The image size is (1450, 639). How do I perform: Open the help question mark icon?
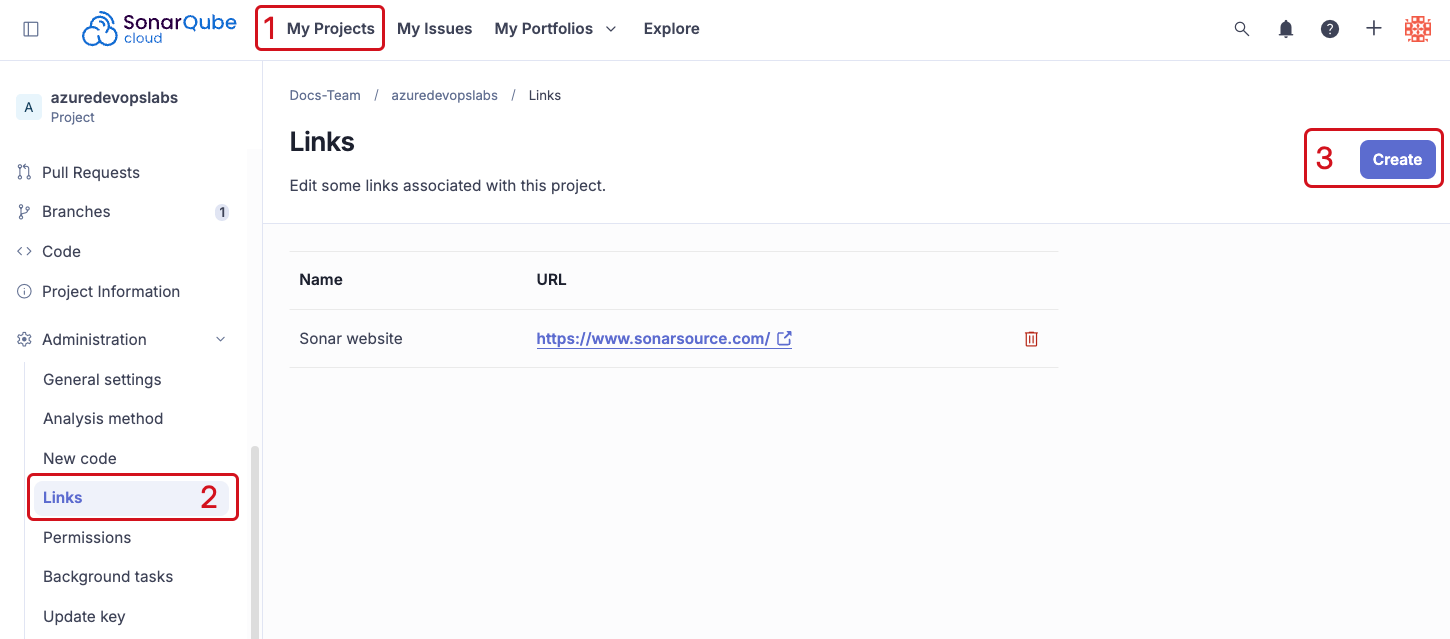click(x=1330, y=29)
